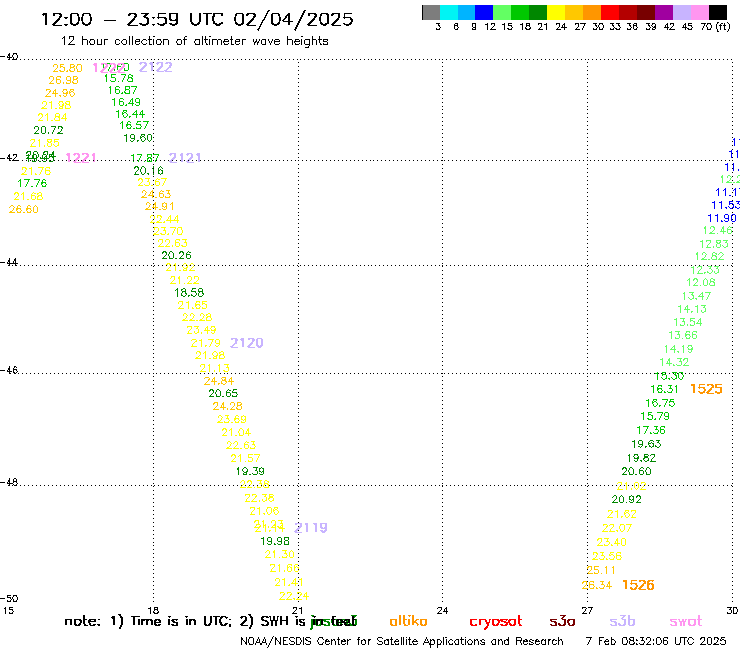The height and width of the screenshot is (650, 740).
Task: Click the wave height value 20.92
Action: tap(626, 499)
